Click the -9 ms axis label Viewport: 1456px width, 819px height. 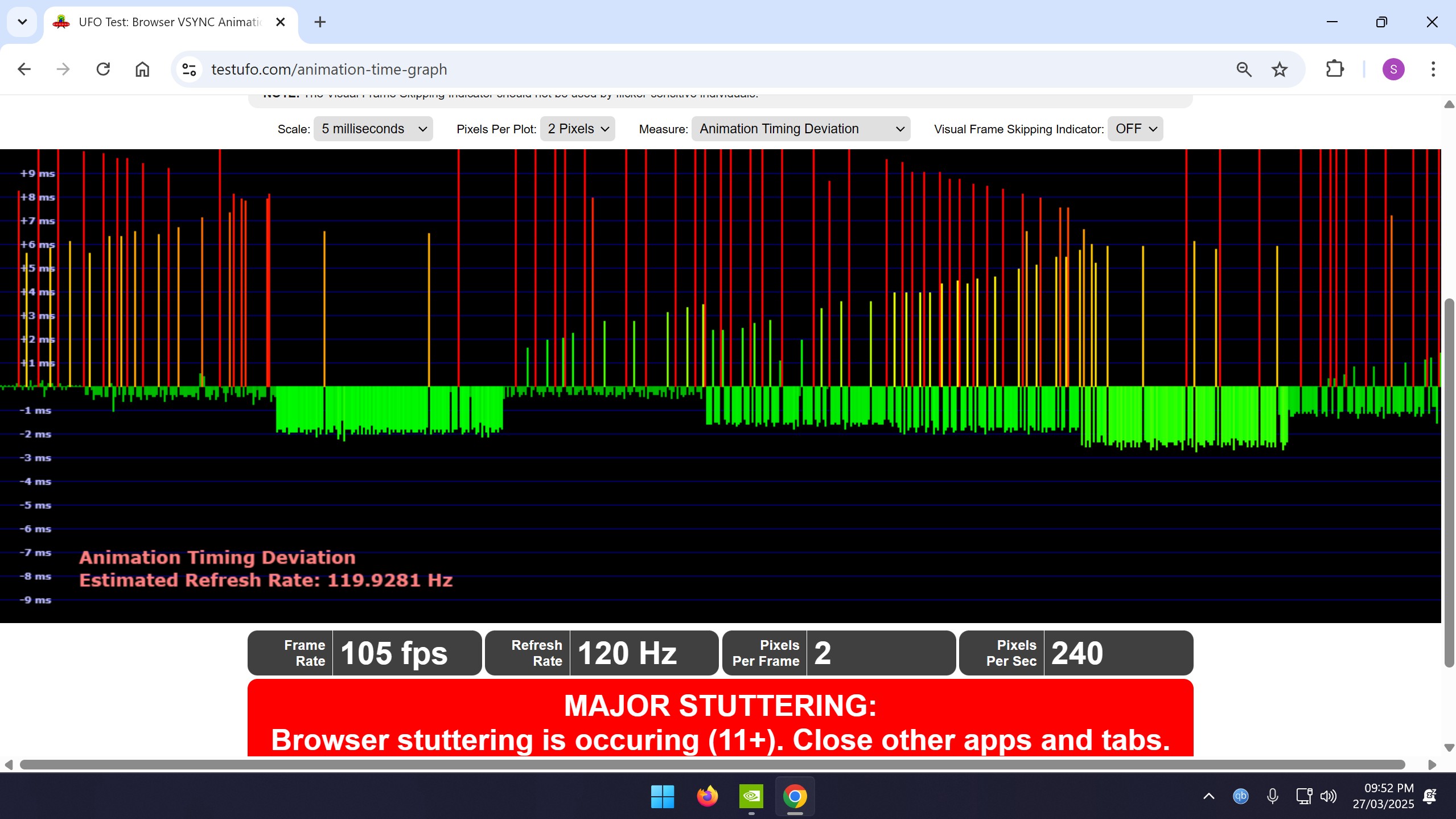[x=35, y=600]
